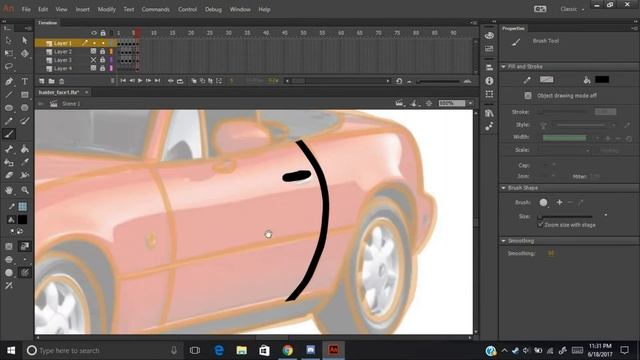Open the Commands menu
This screenshot has width=640, height=360.
pos(156,9)
